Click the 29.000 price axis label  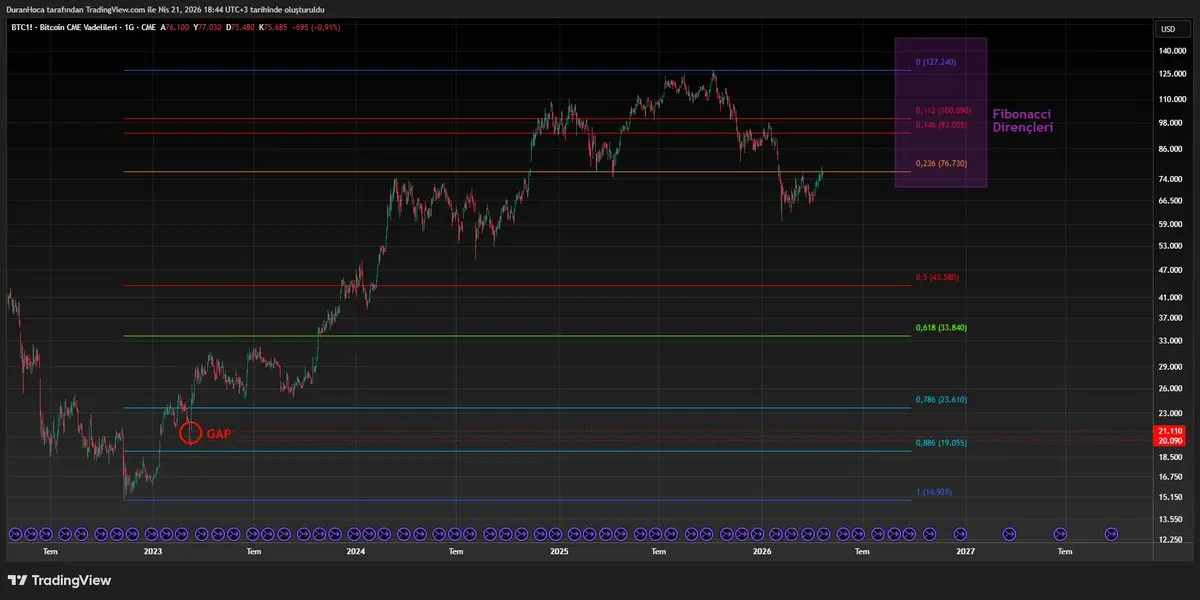[1170, 367]
